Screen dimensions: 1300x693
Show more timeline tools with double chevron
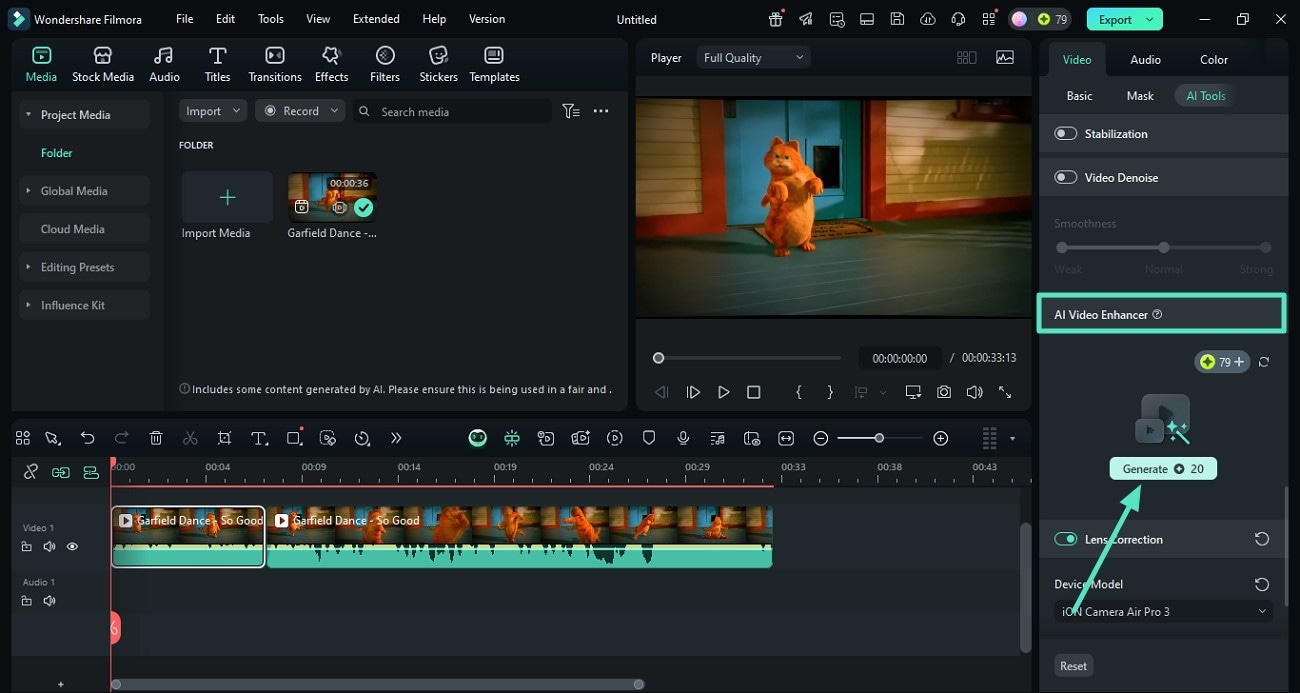point(396,438)
